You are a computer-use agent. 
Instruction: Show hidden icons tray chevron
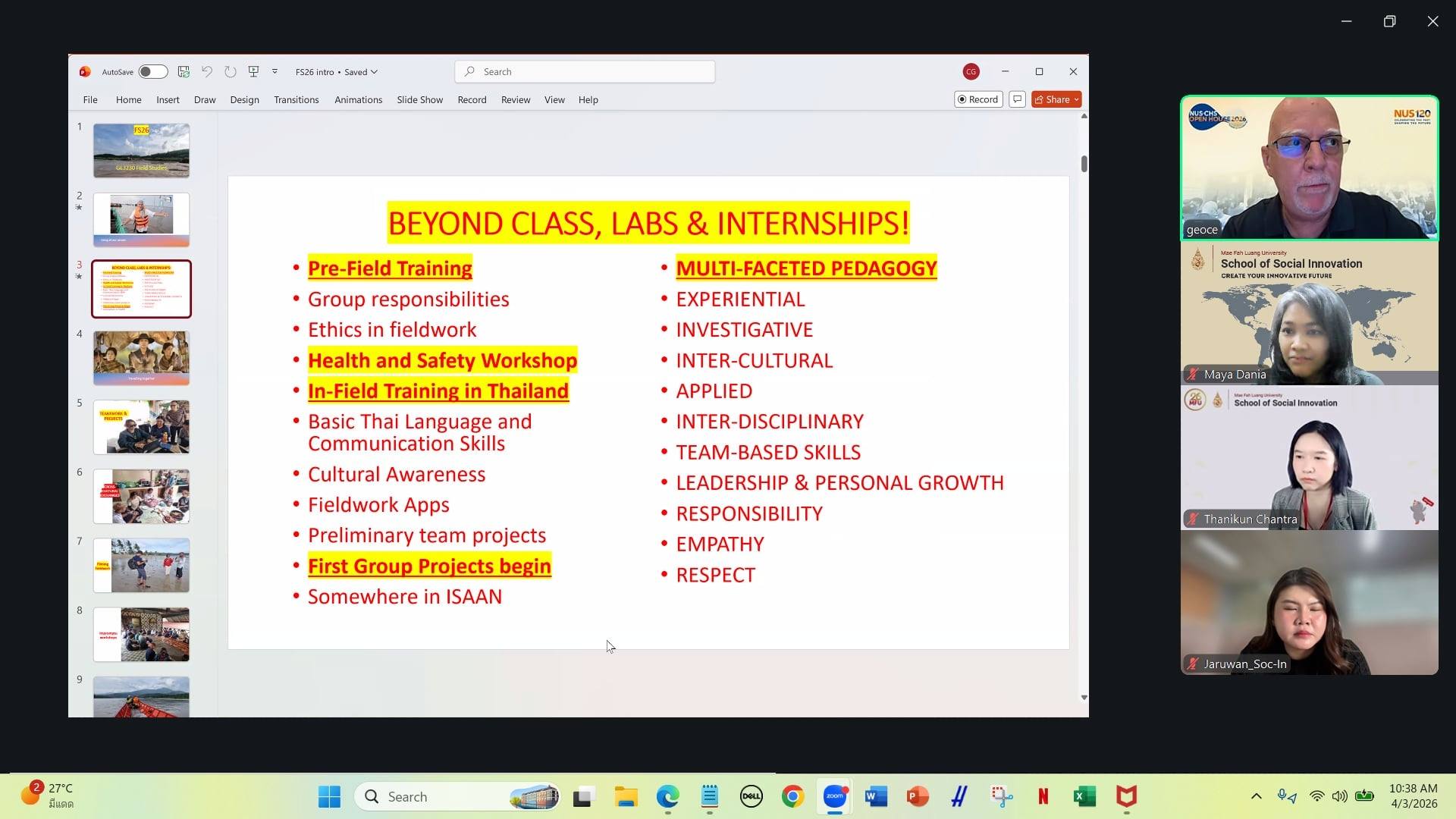(1257, 796)
